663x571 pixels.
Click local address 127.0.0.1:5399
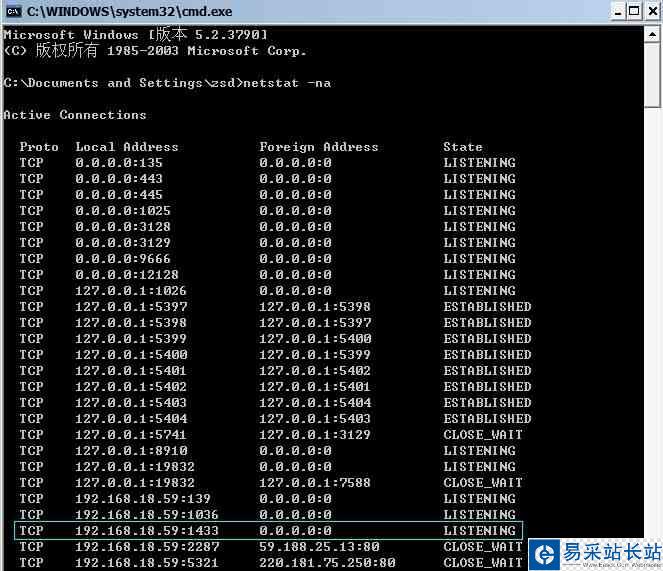point(131,339)
